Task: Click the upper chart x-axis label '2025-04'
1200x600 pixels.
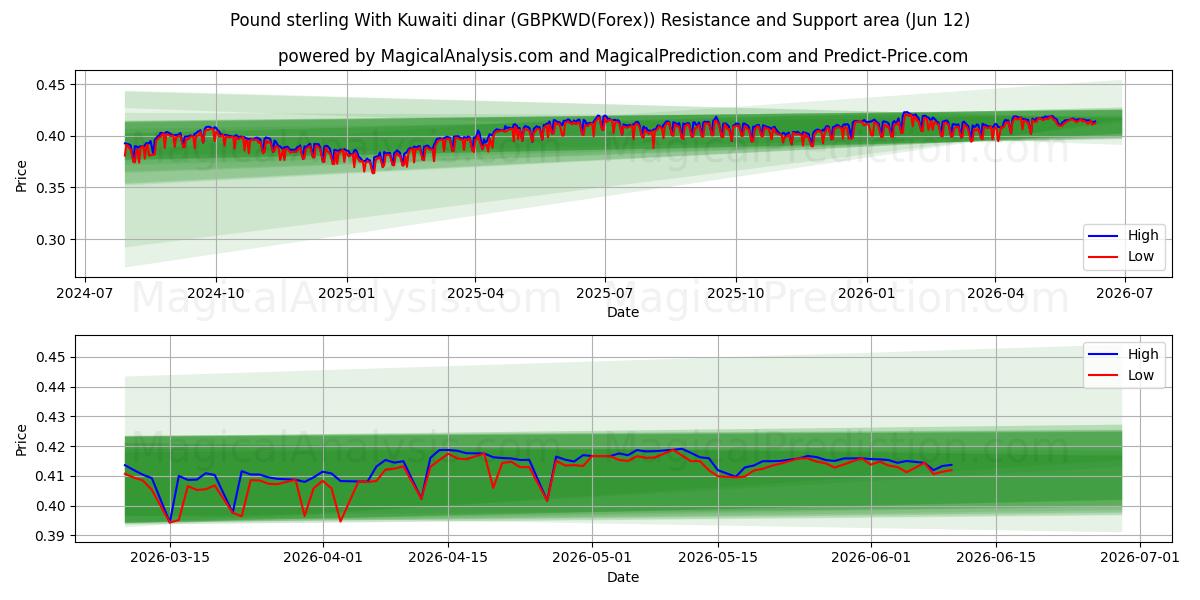Action: pos(475,294)
